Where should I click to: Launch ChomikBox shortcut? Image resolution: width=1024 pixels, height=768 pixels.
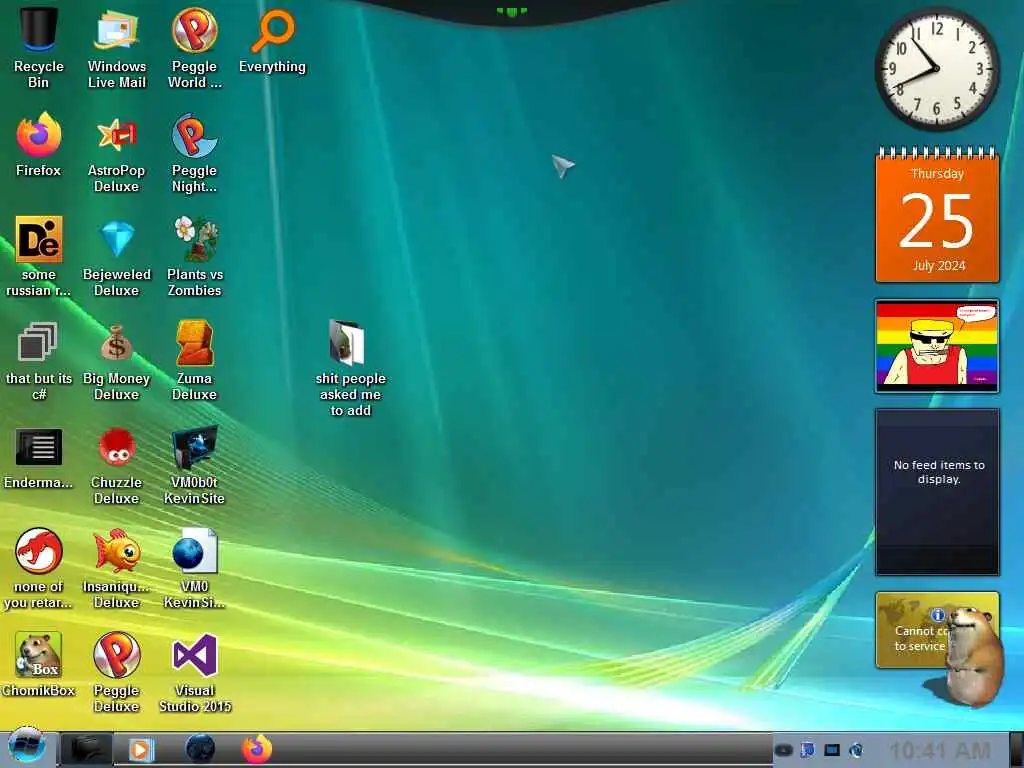tap(39, 664)
